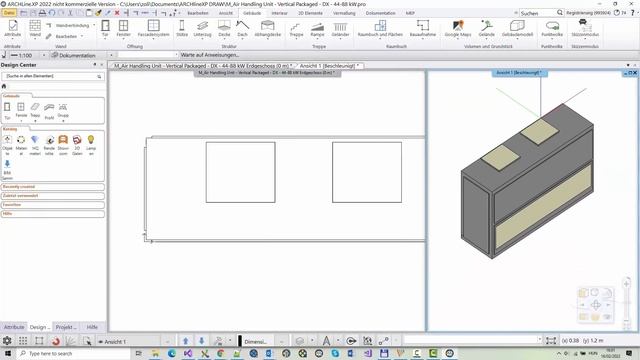Click the Windows Start button
This screenshot has width=640, height=360.
point(8,353)
